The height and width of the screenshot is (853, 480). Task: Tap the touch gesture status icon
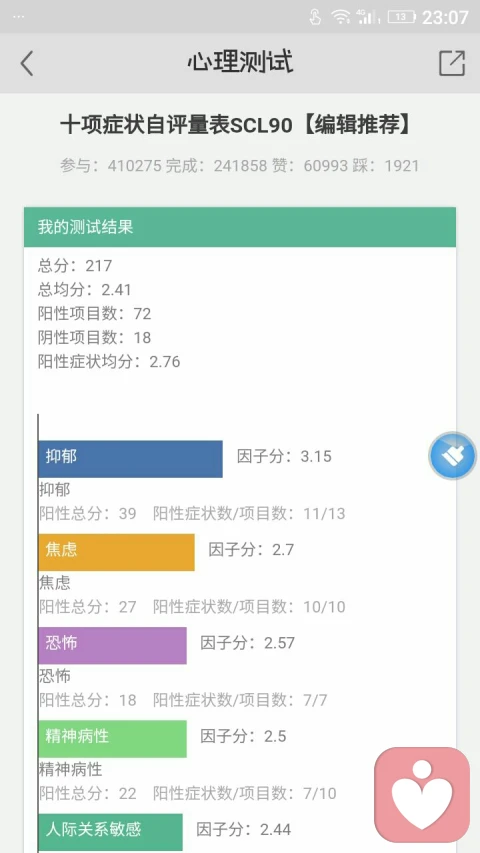click(315, 17)
